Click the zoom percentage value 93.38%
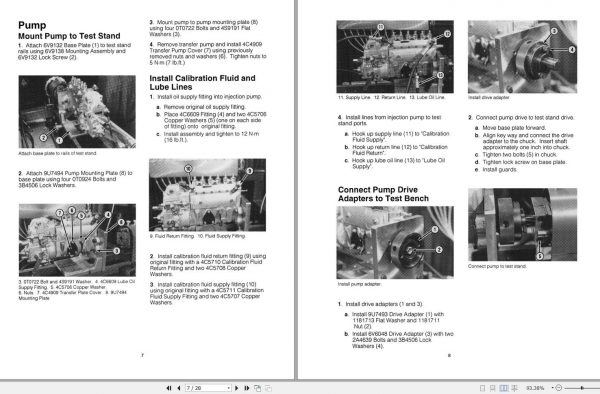The height and width of the screenshot is (394, 600). 535,388
